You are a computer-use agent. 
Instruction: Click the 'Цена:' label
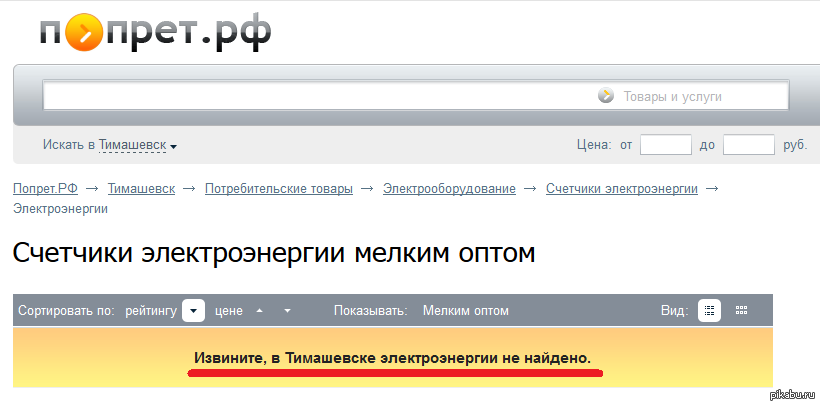594,145
